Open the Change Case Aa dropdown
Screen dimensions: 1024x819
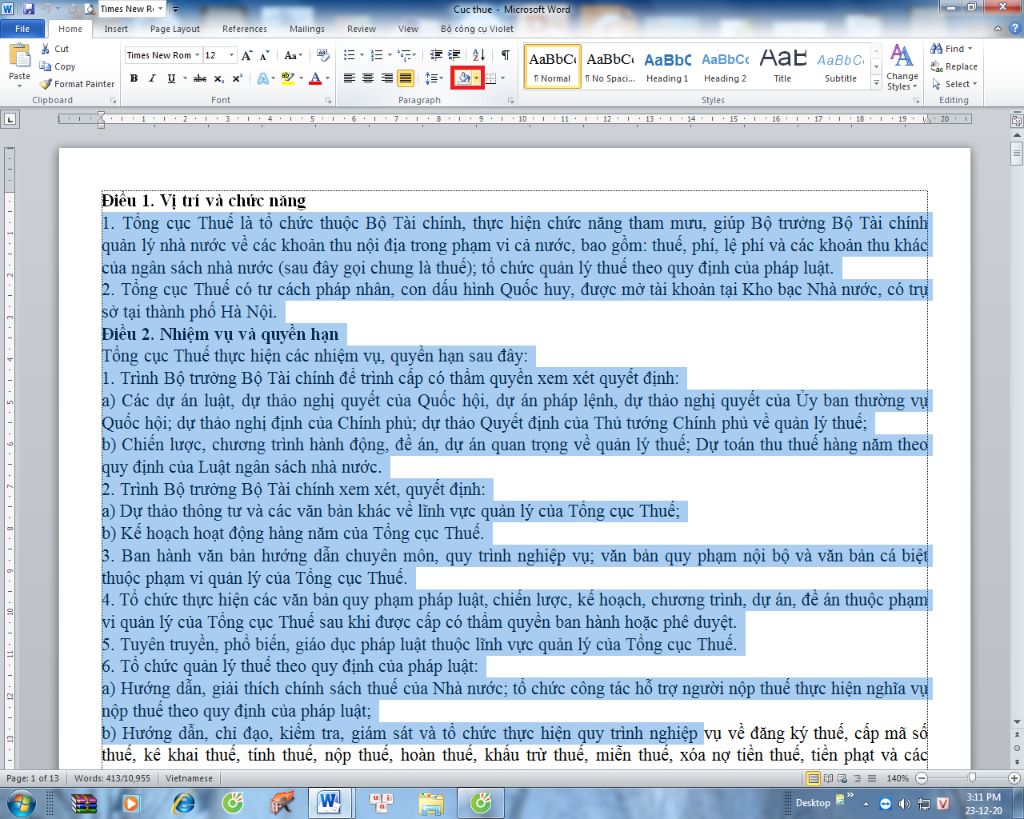292,56
